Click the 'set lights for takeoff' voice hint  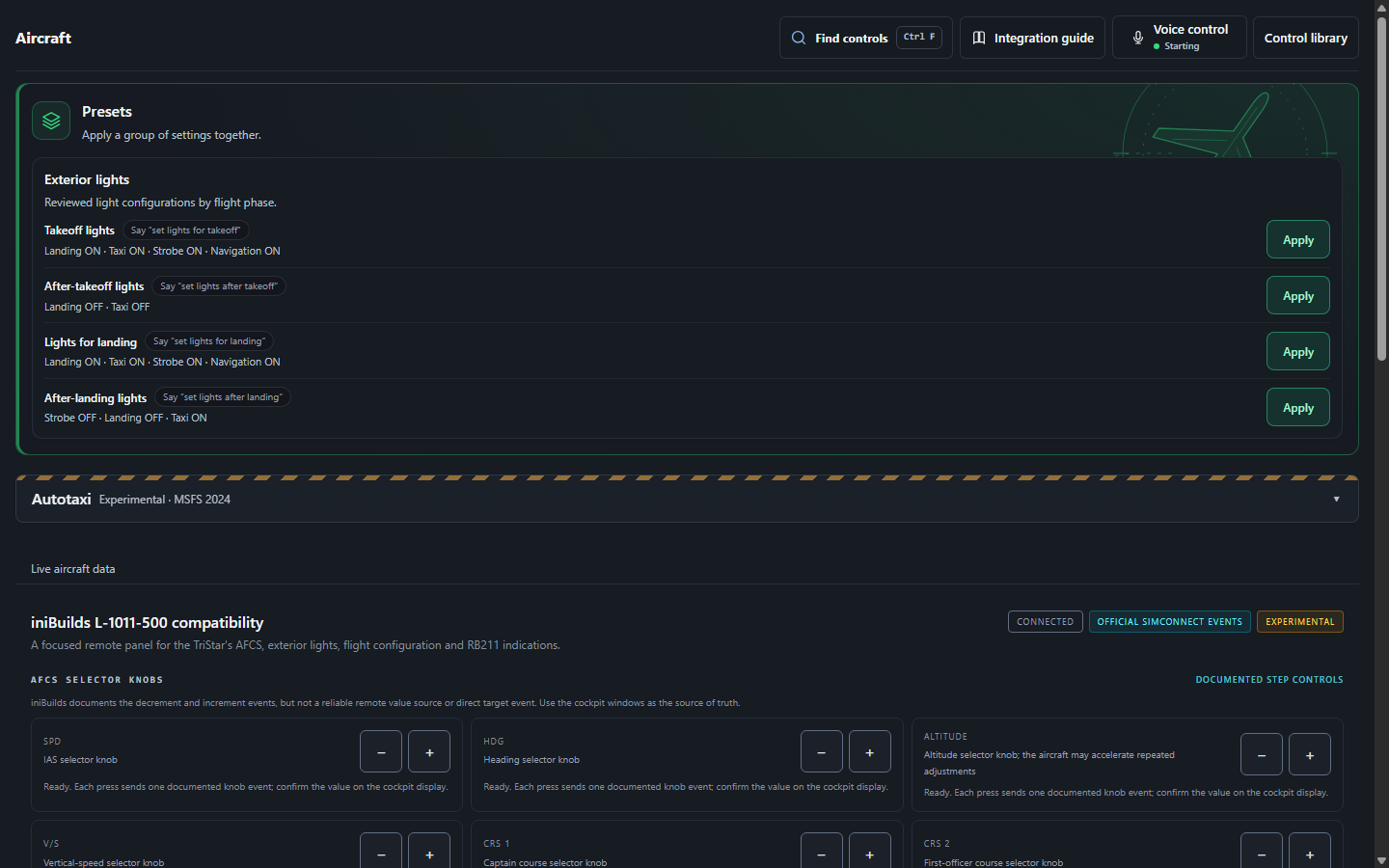point(186,231)
